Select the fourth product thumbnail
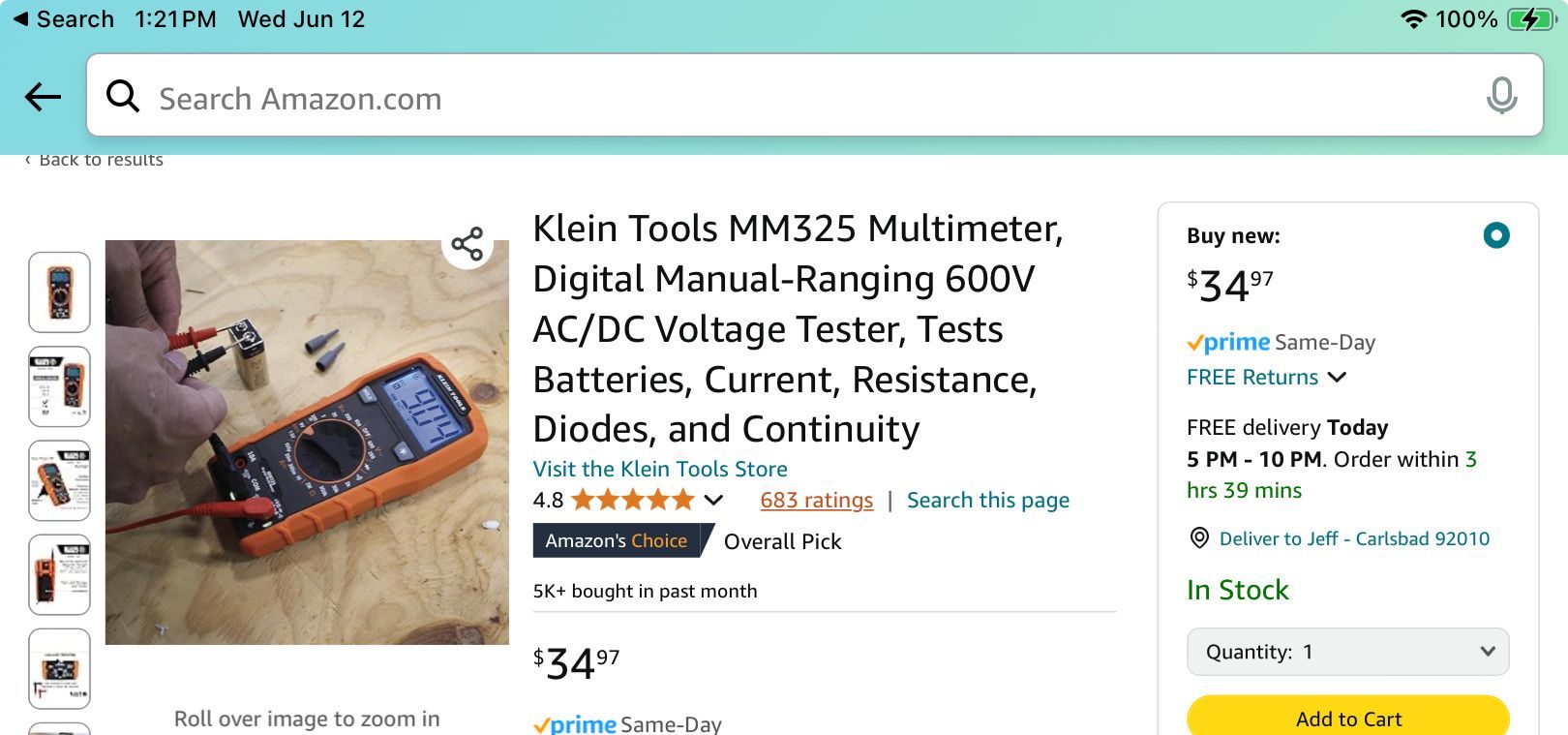Image resolution: width=1568 pixels, height=735 pixels. pos(60,574)
